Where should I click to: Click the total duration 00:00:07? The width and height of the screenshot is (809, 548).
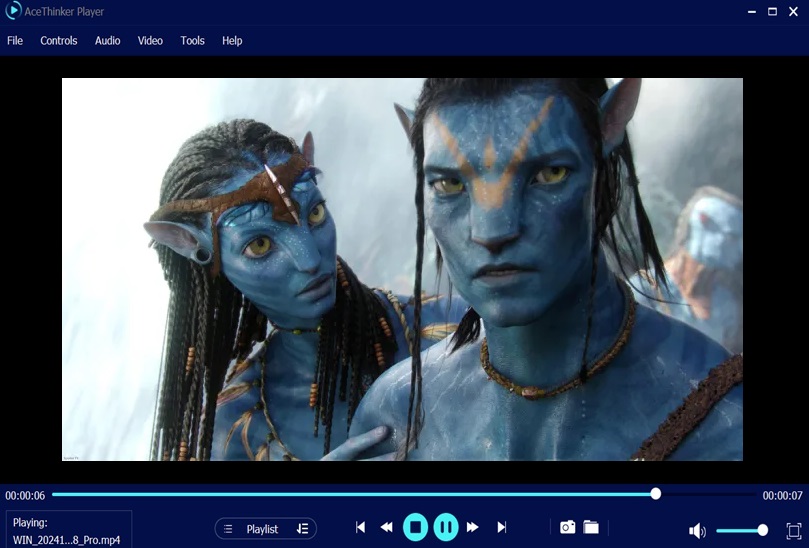pos(783,496)
